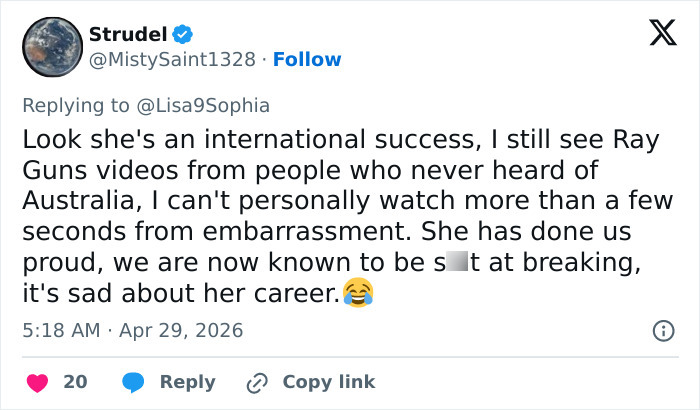Image resolution: width=700 pixels, height=410 pixels.
Task: Click the laughing crying emoji
Action: click(x=357, y=292)
